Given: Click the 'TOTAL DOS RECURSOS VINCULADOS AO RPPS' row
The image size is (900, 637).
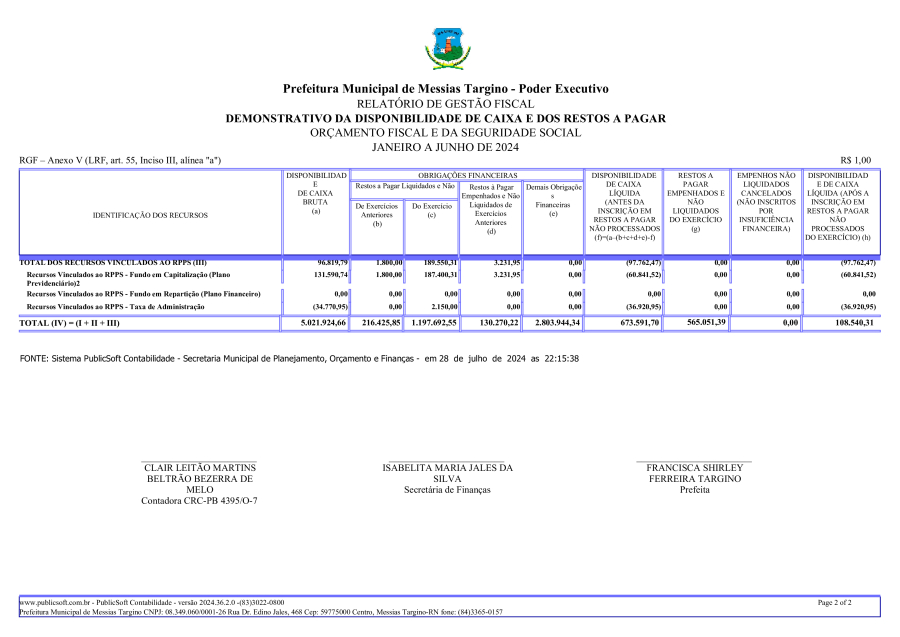Looking at the screenshot, I should coord(100,261).
